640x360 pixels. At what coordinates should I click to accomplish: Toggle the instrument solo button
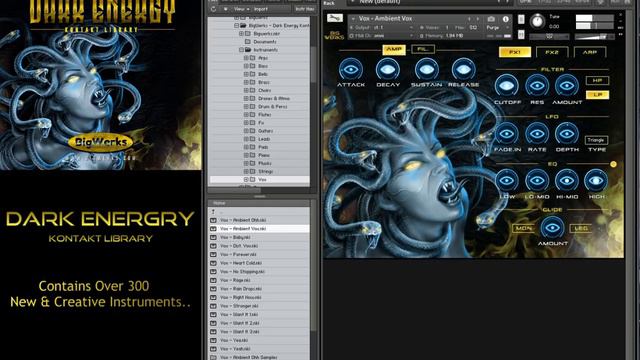click(x=521, y=19)
